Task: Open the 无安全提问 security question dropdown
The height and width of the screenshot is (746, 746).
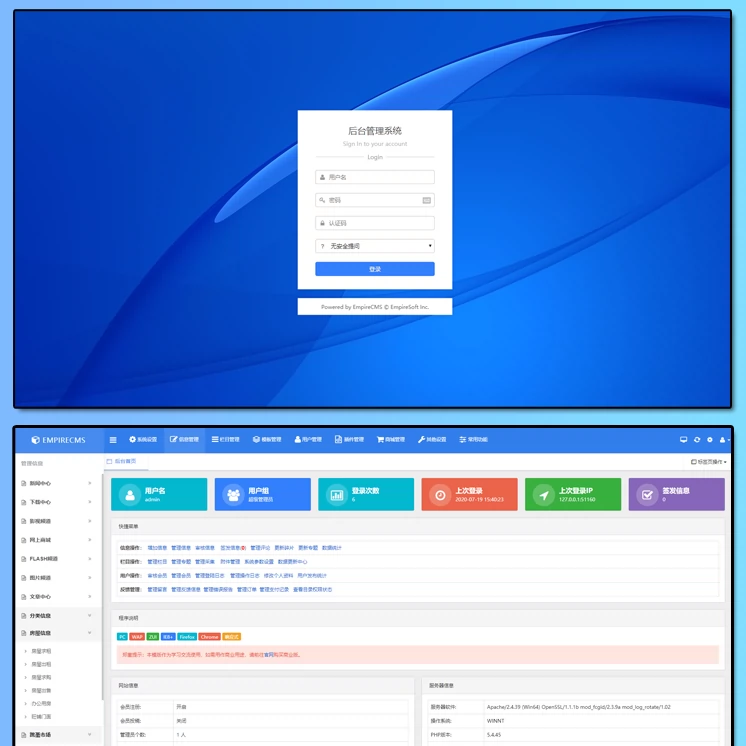Action: [x=375, y=246]
